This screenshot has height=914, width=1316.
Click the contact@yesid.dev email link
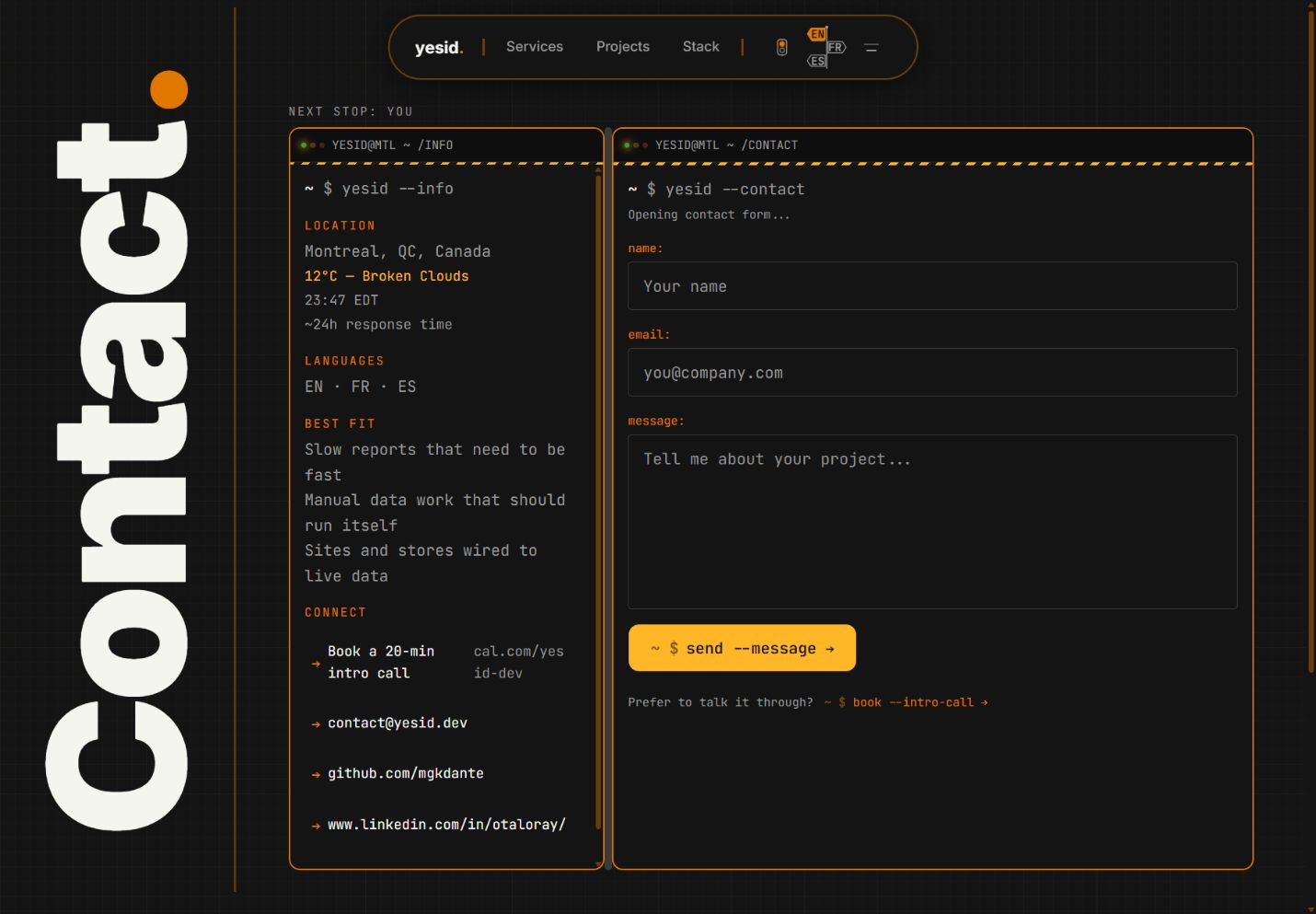click(398, 723)
